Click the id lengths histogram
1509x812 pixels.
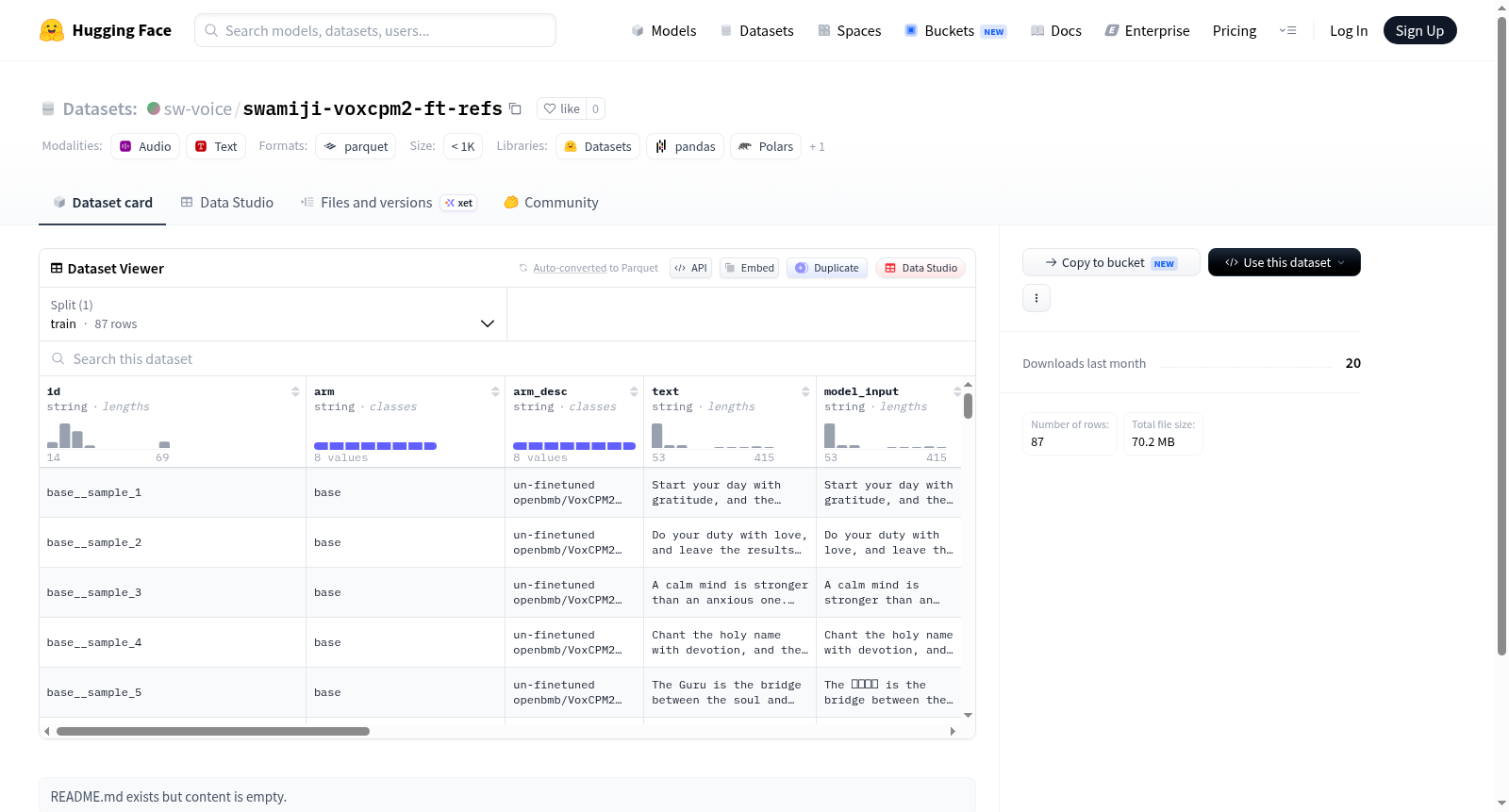pyautogui.click(x=108, y=435)
